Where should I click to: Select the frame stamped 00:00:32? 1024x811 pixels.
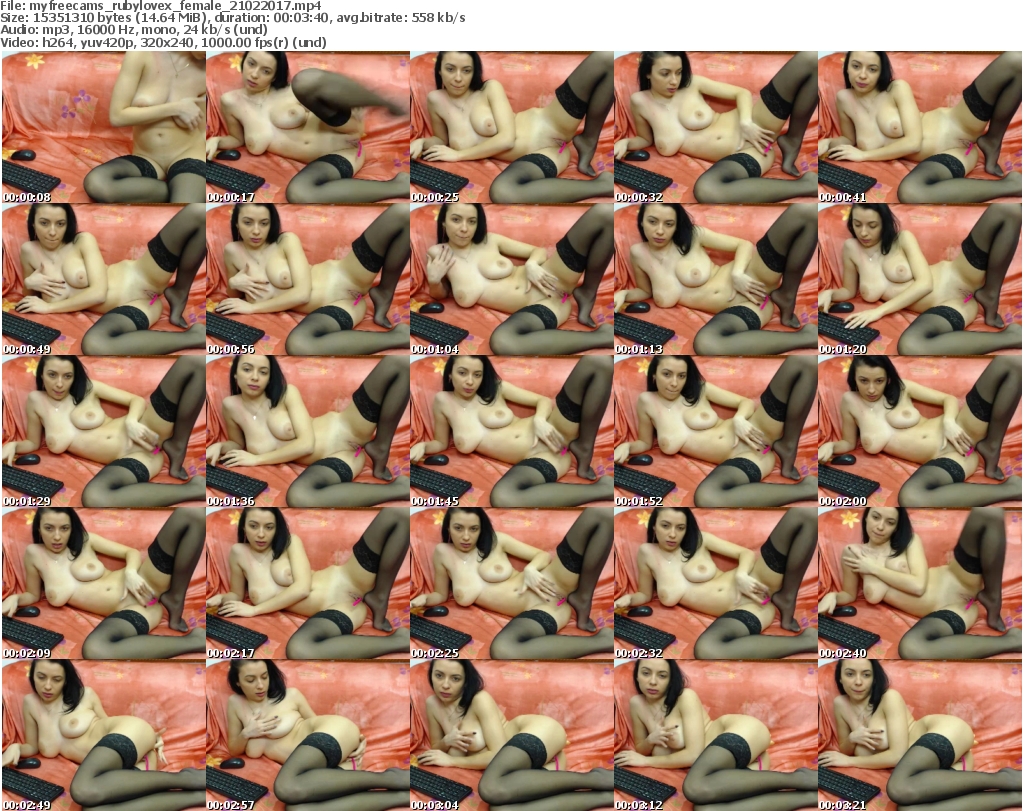[x=715, y=127]
